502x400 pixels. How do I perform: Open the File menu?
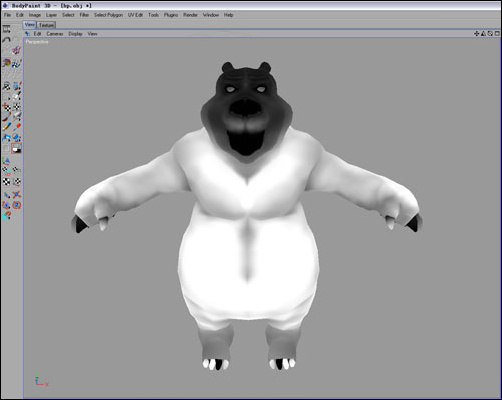(x=7, y=15)
